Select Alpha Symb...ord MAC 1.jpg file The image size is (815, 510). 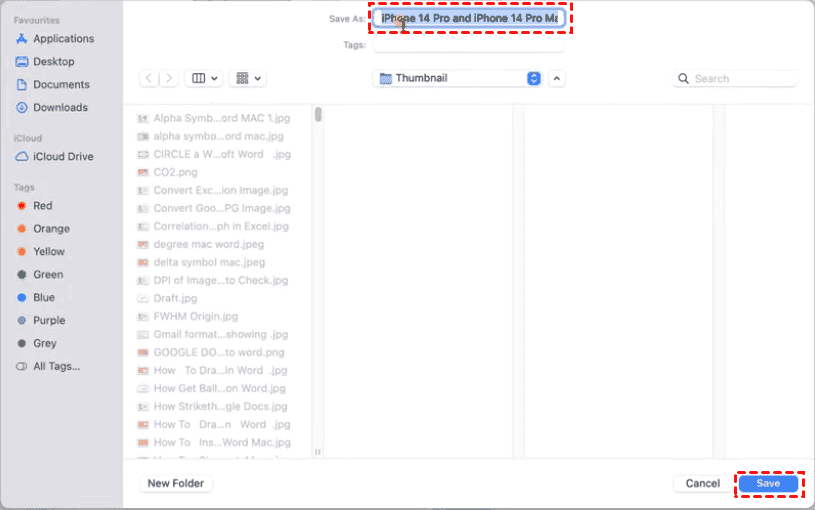[214, 118]
